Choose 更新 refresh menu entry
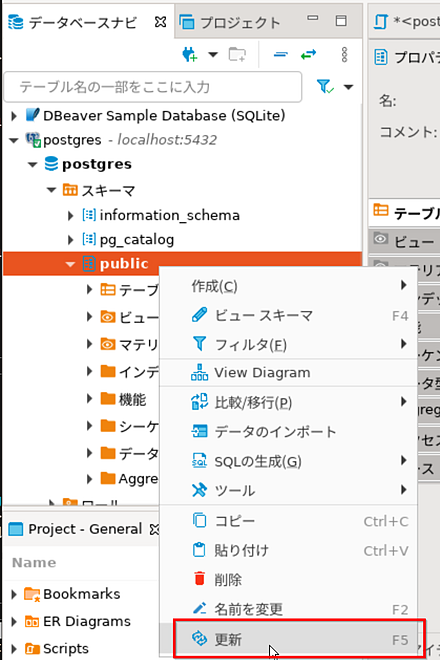The height and width of the screenshot is (660, 440). 288,639
